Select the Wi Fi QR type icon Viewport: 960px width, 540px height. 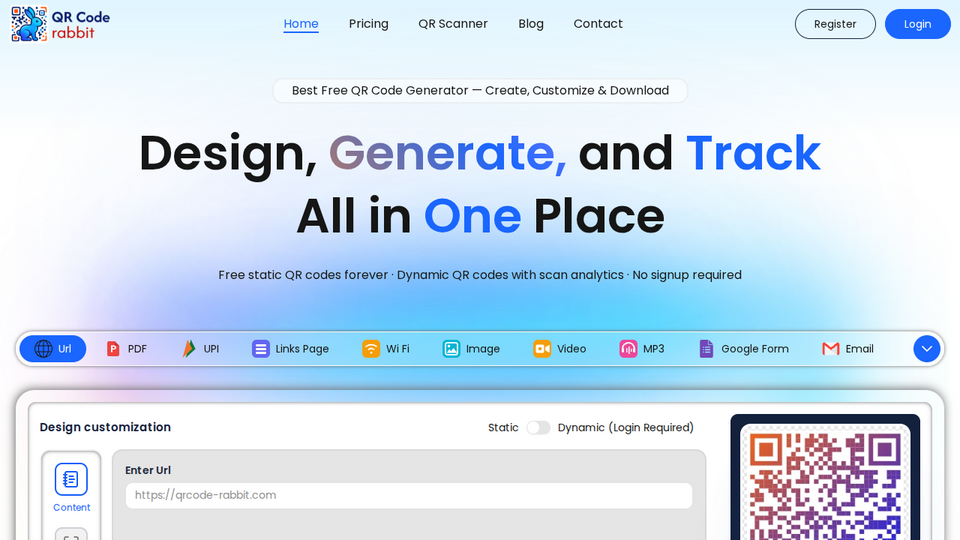[371, 349]
